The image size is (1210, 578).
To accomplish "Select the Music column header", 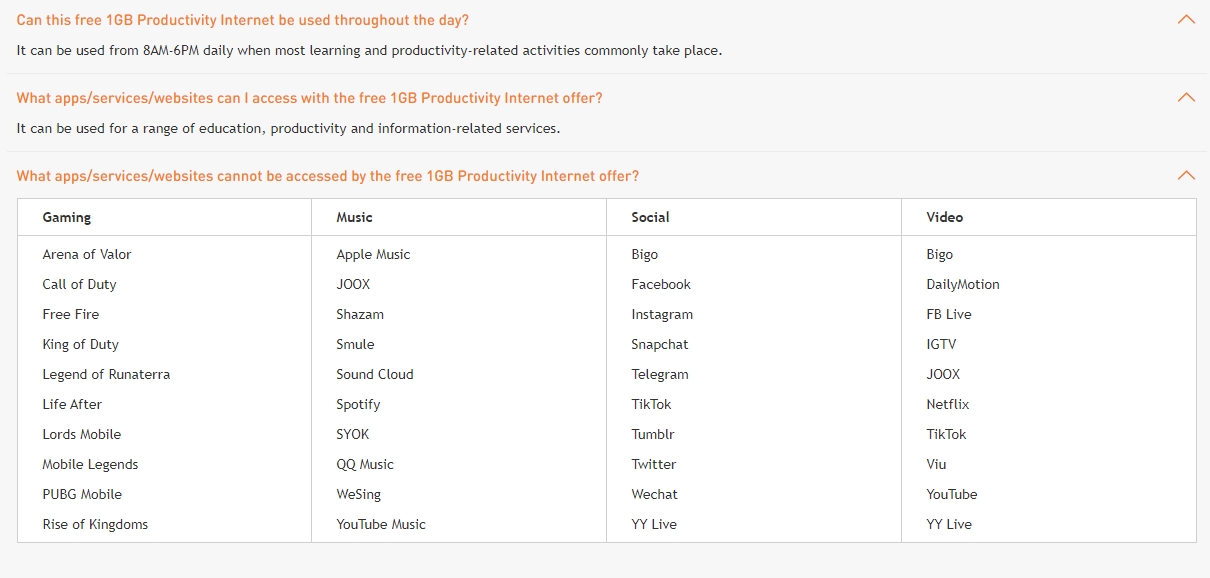I will click(x=355, y=217).
